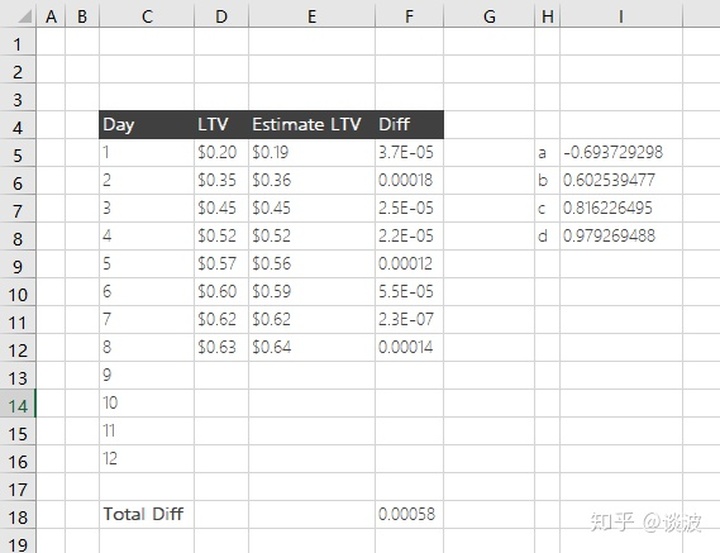The height and width of the screenshot is (553, 720).
Task: Select column C header
Action: tap(147, 17)
